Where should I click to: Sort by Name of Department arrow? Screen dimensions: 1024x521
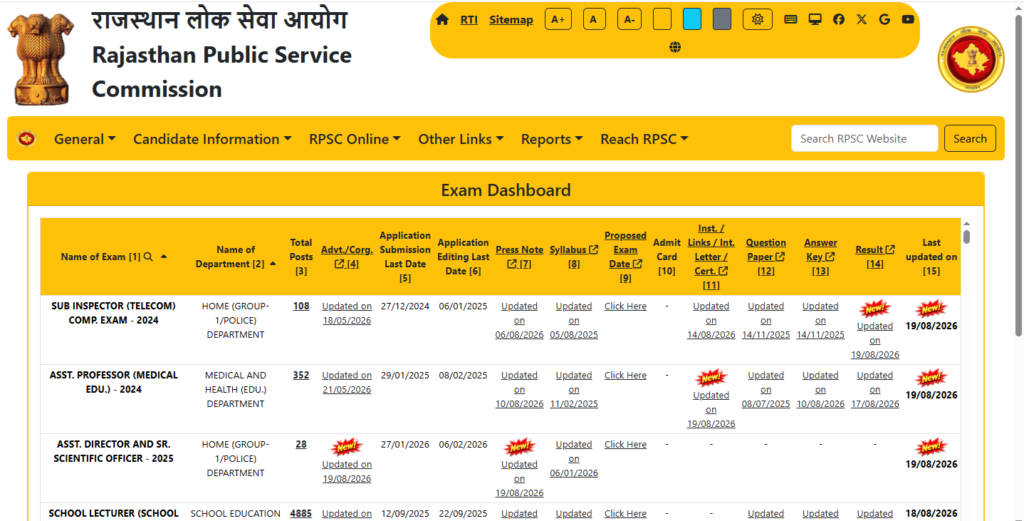coord(272,264)
